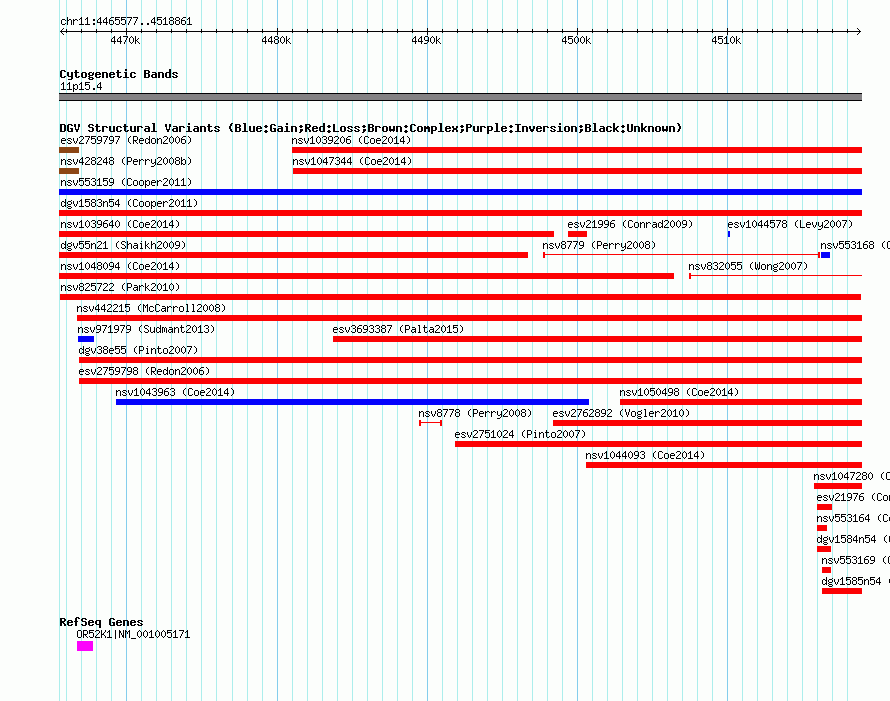
Task: Click the Cytogenetic Bands track title
Action: pyautogui.click(x=119, y=74)
